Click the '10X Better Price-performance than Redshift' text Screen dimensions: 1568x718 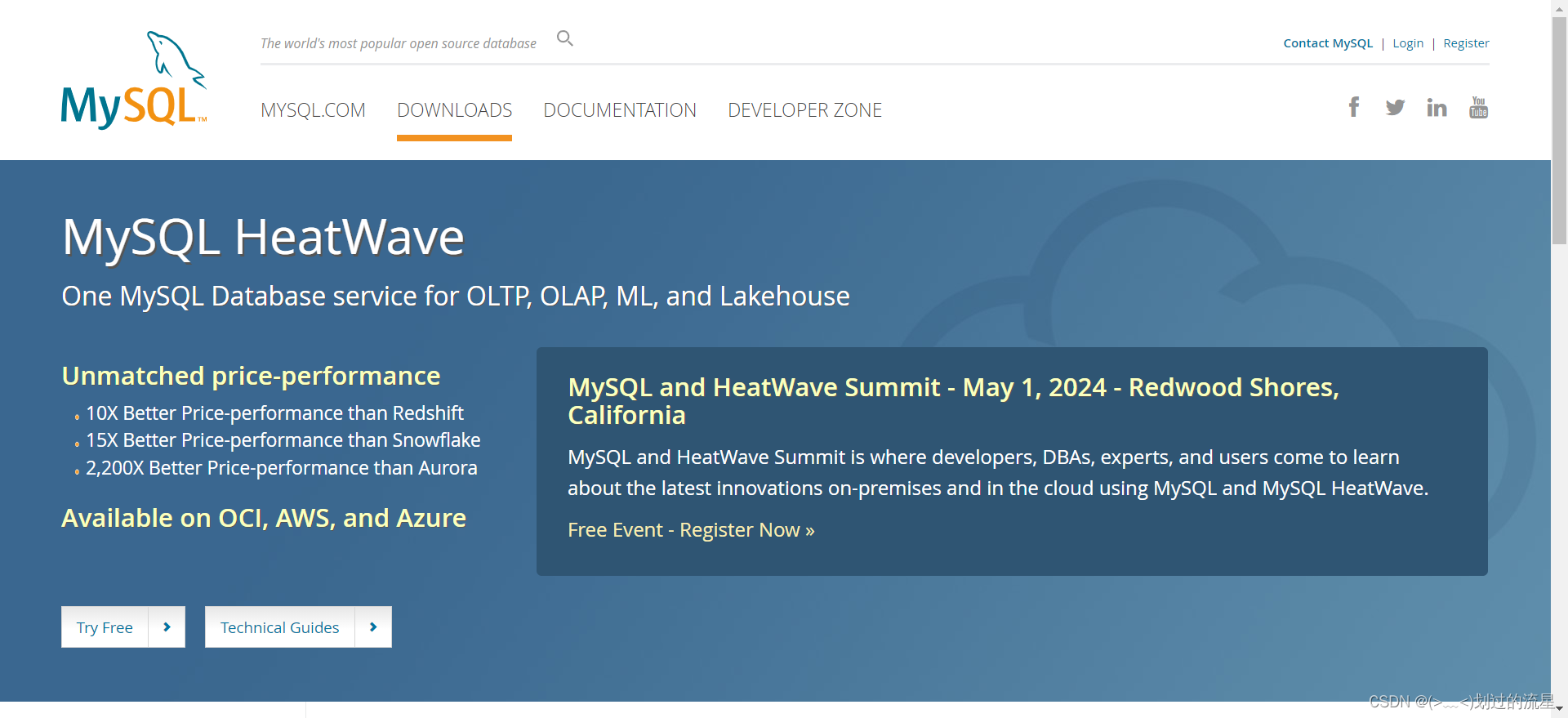tap(274, 413)
